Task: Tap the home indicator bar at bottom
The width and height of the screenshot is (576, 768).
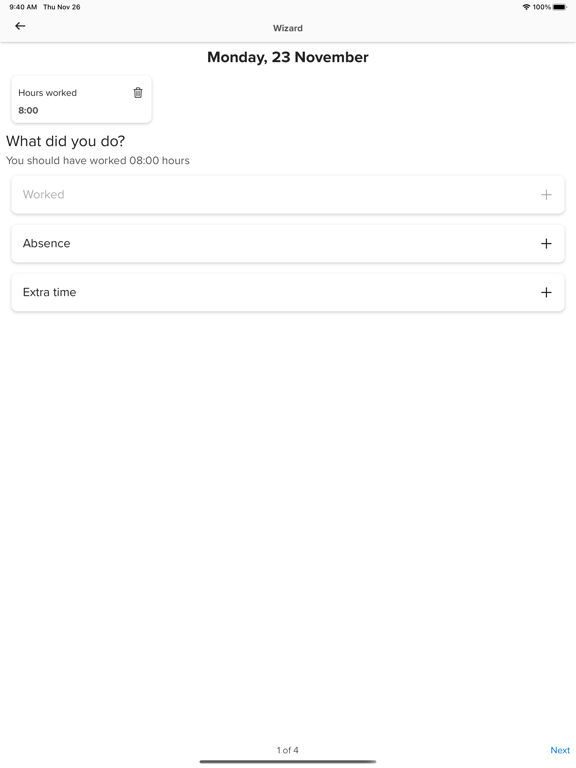Action: coord(288,762)
